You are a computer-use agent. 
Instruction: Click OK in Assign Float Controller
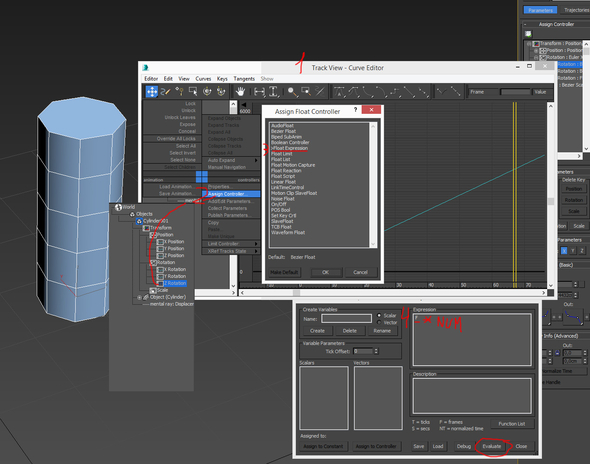325,272
